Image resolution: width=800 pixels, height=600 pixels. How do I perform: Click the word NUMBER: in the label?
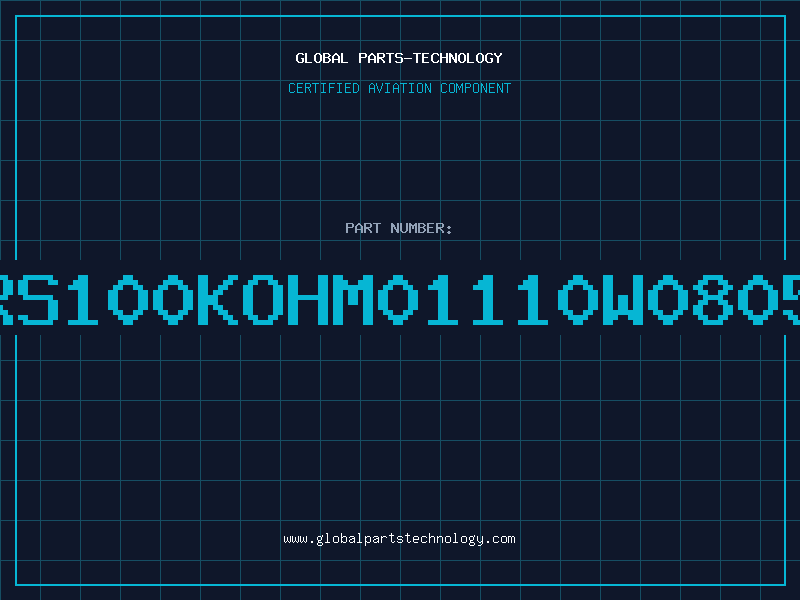coord(421,228)
